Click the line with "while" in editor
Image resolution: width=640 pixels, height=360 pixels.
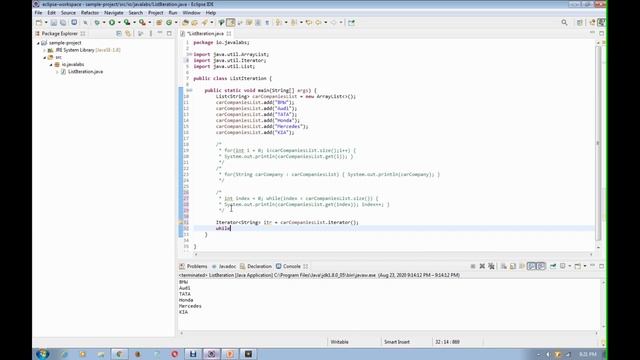(394, 228)
